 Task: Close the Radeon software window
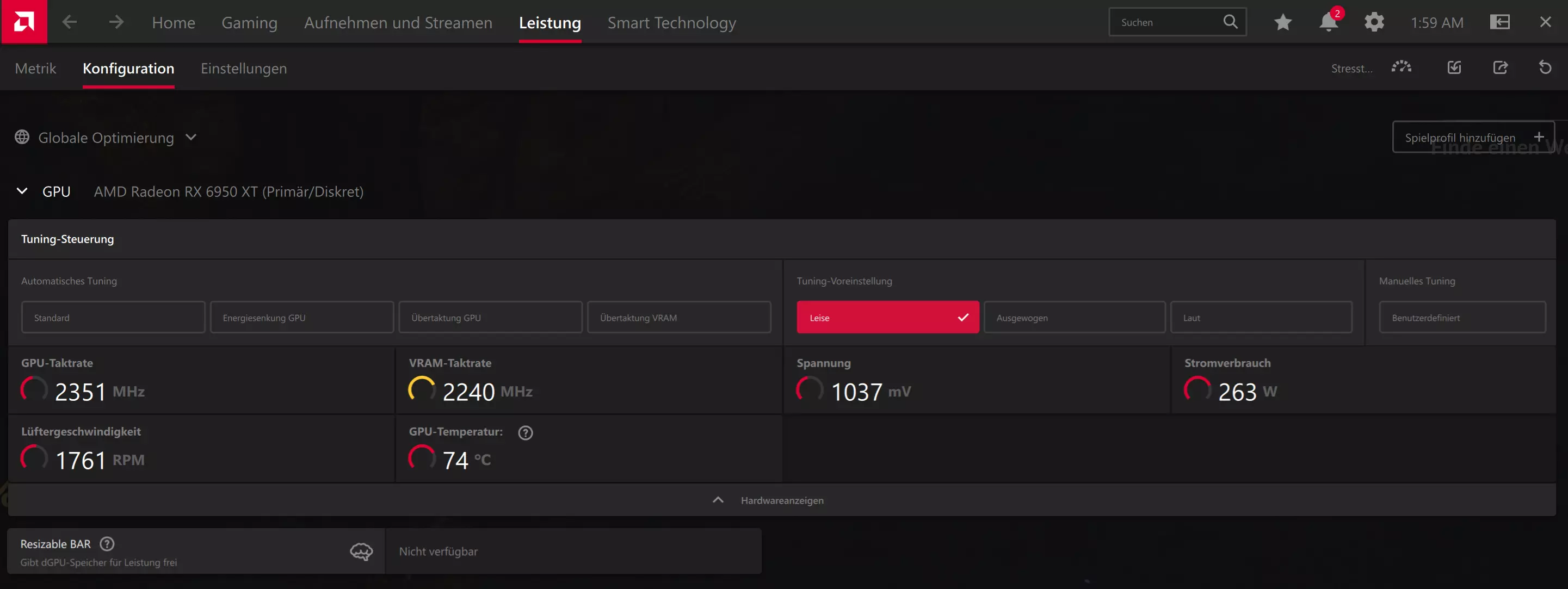1545,22
